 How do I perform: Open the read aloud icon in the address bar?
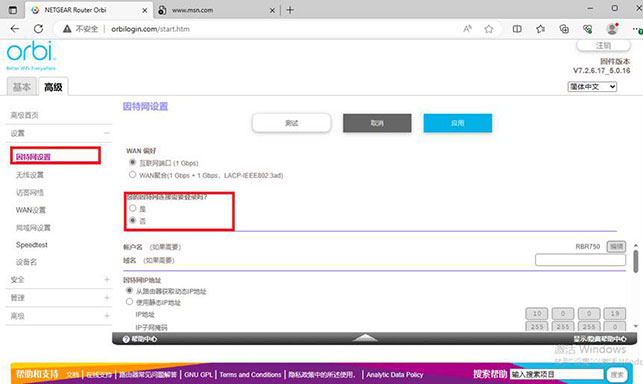click(467, 29)
